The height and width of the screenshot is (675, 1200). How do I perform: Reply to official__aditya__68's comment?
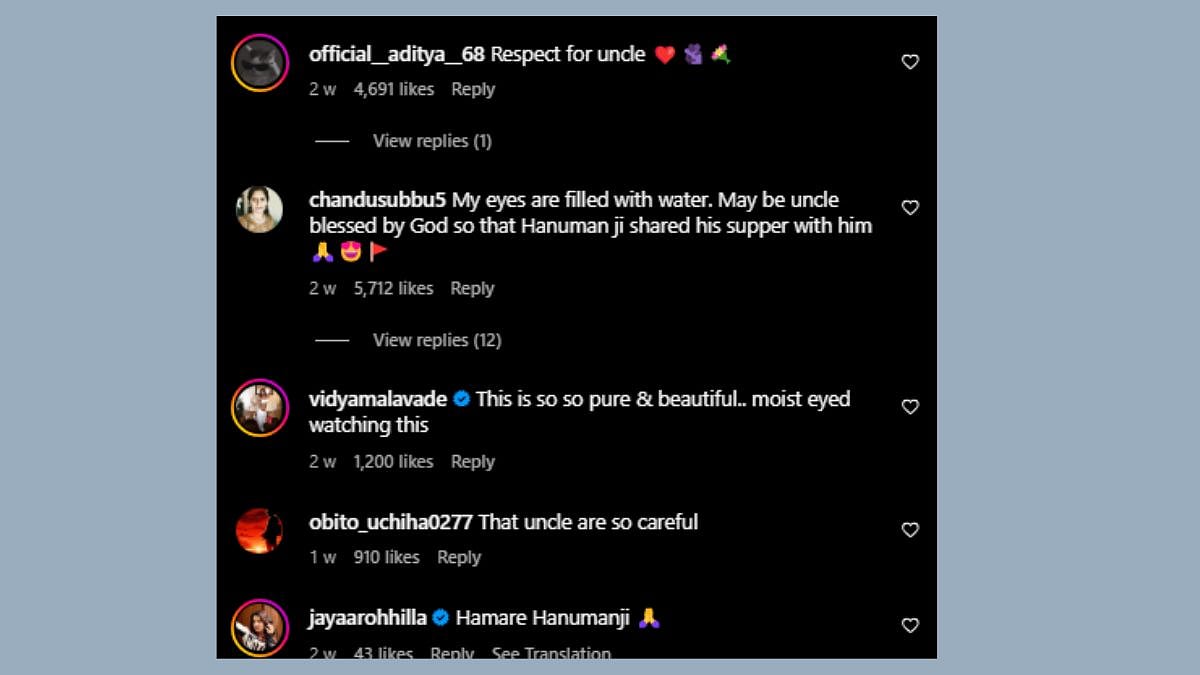coord(473,89)
